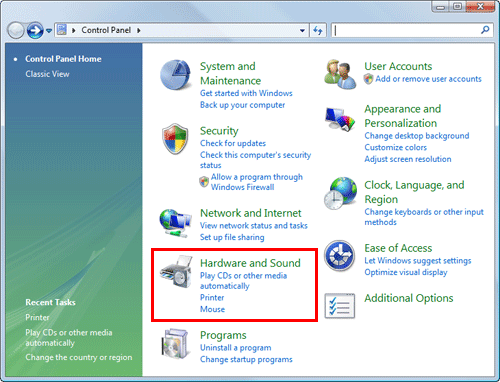
Task: Minimize the Control Panel window
Action: [x=440, y=7]
